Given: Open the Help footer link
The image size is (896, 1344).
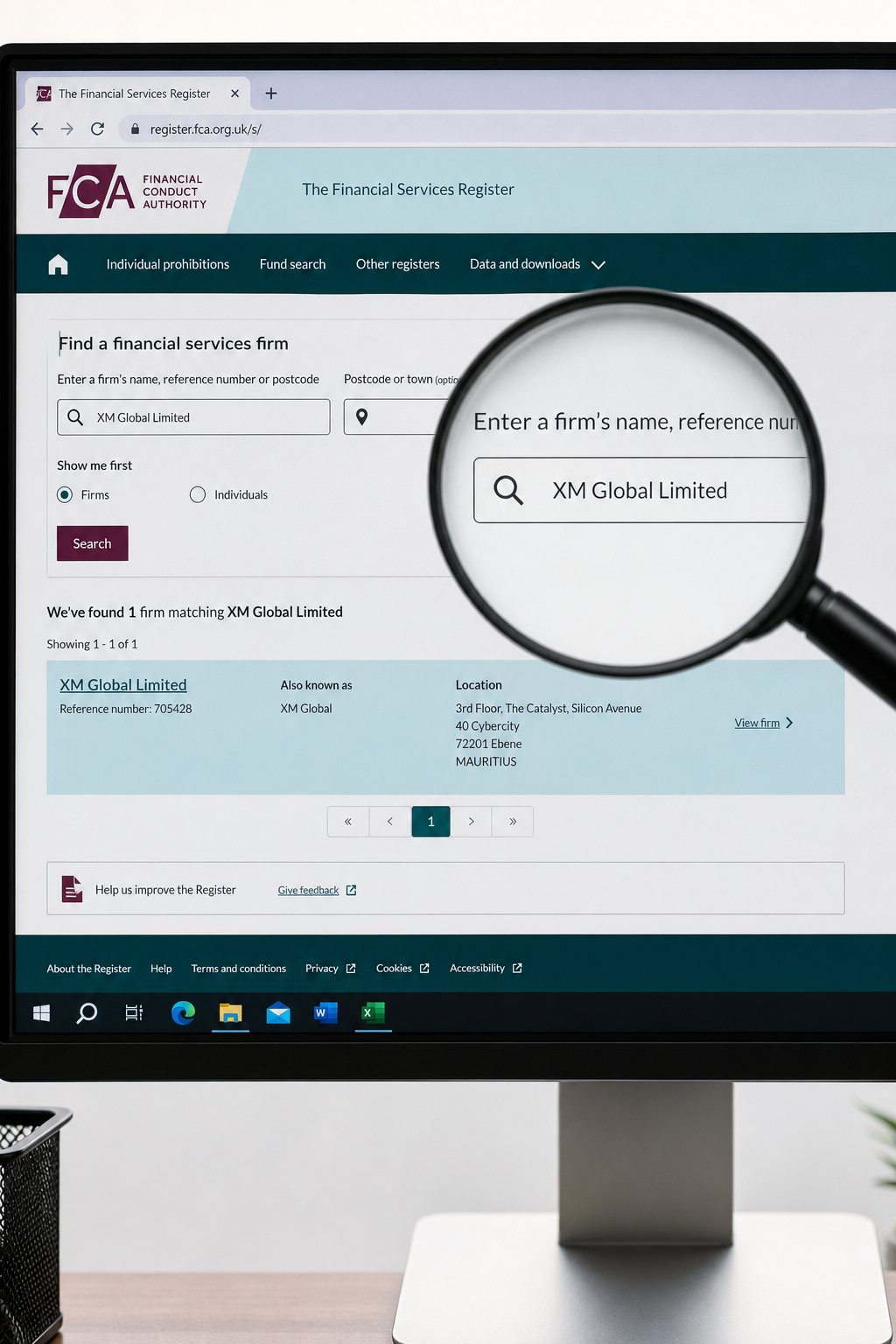Looking at the screenshot, I should tap(161, 969).
